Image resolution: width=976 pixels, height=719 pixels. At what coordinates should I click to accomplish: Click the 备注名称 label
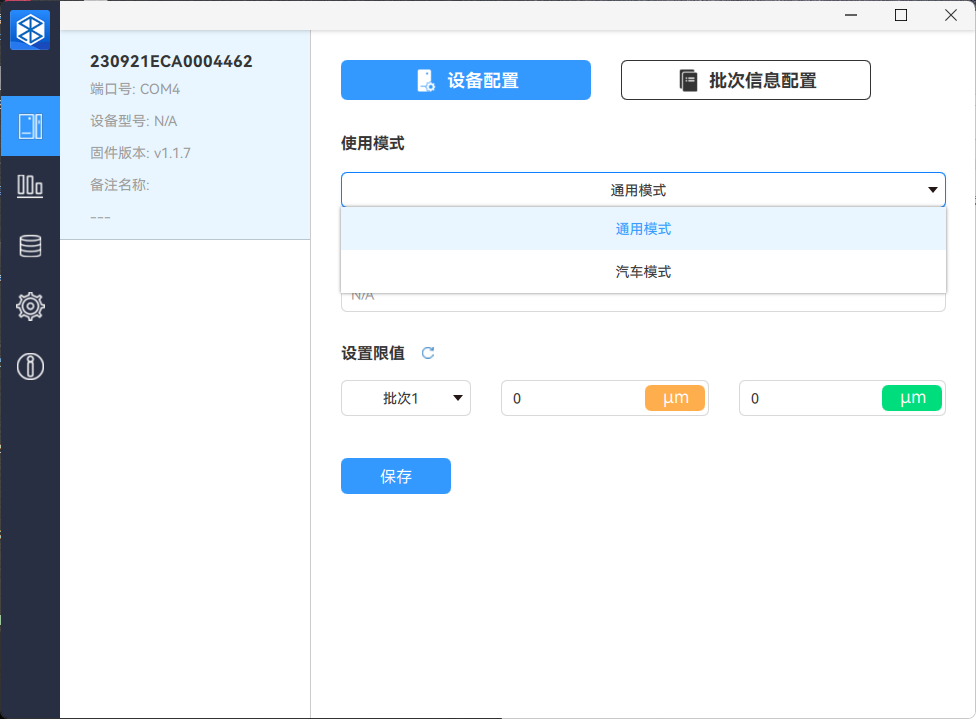(120, 185)
